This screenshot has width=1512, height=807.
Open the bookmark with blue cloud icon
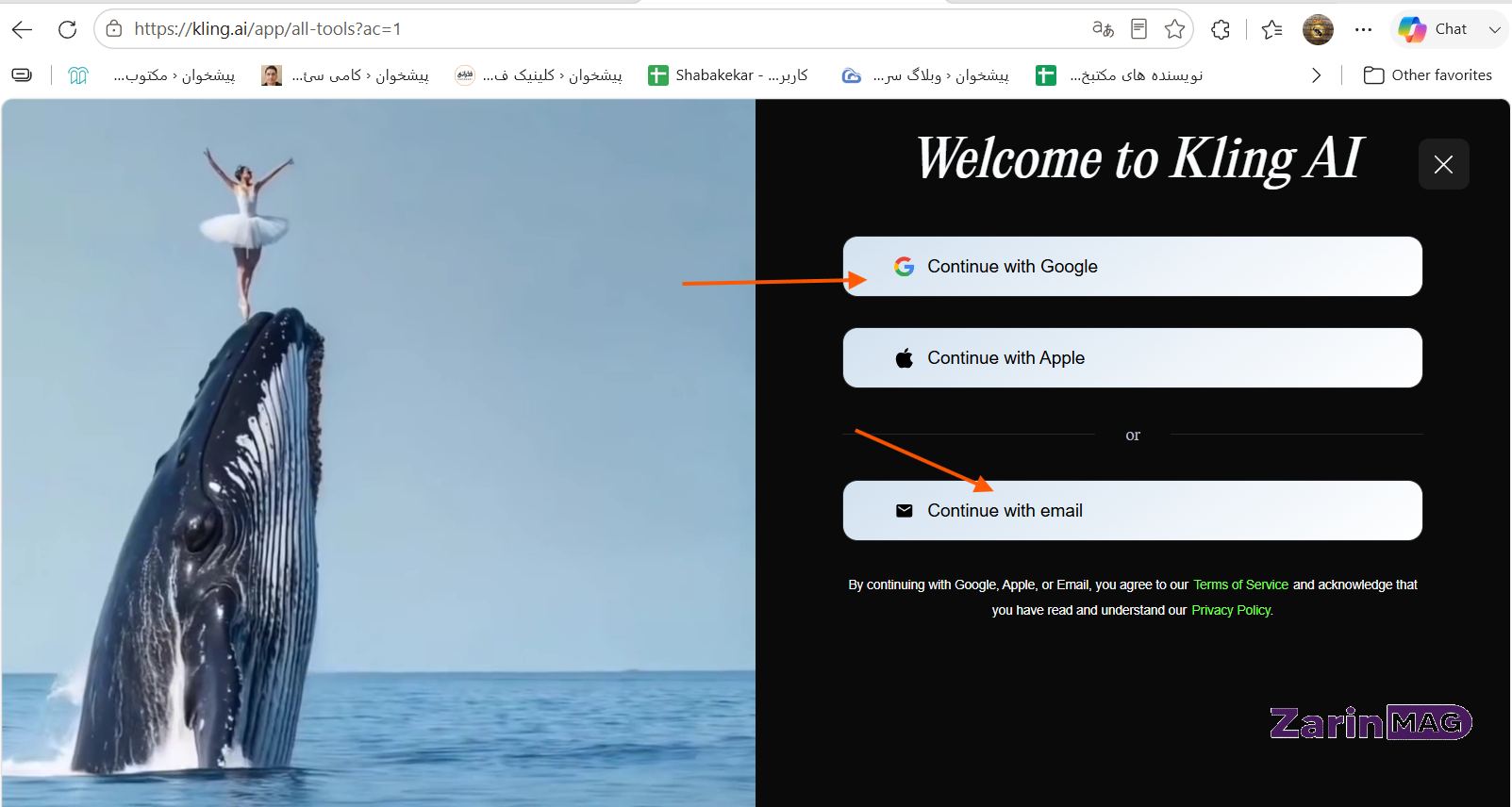click(924, 75)
